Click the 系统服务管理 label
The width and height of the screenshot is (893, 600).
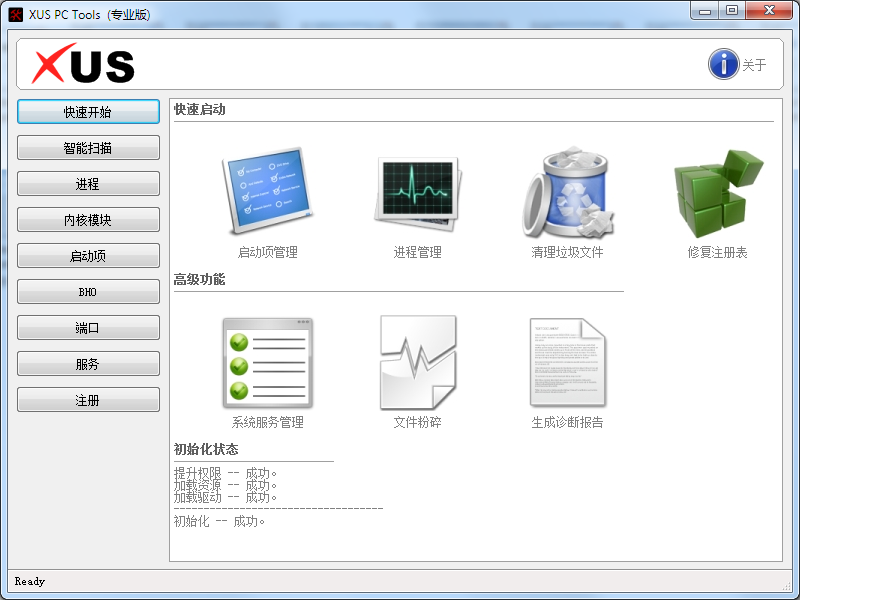click(268, 422)
